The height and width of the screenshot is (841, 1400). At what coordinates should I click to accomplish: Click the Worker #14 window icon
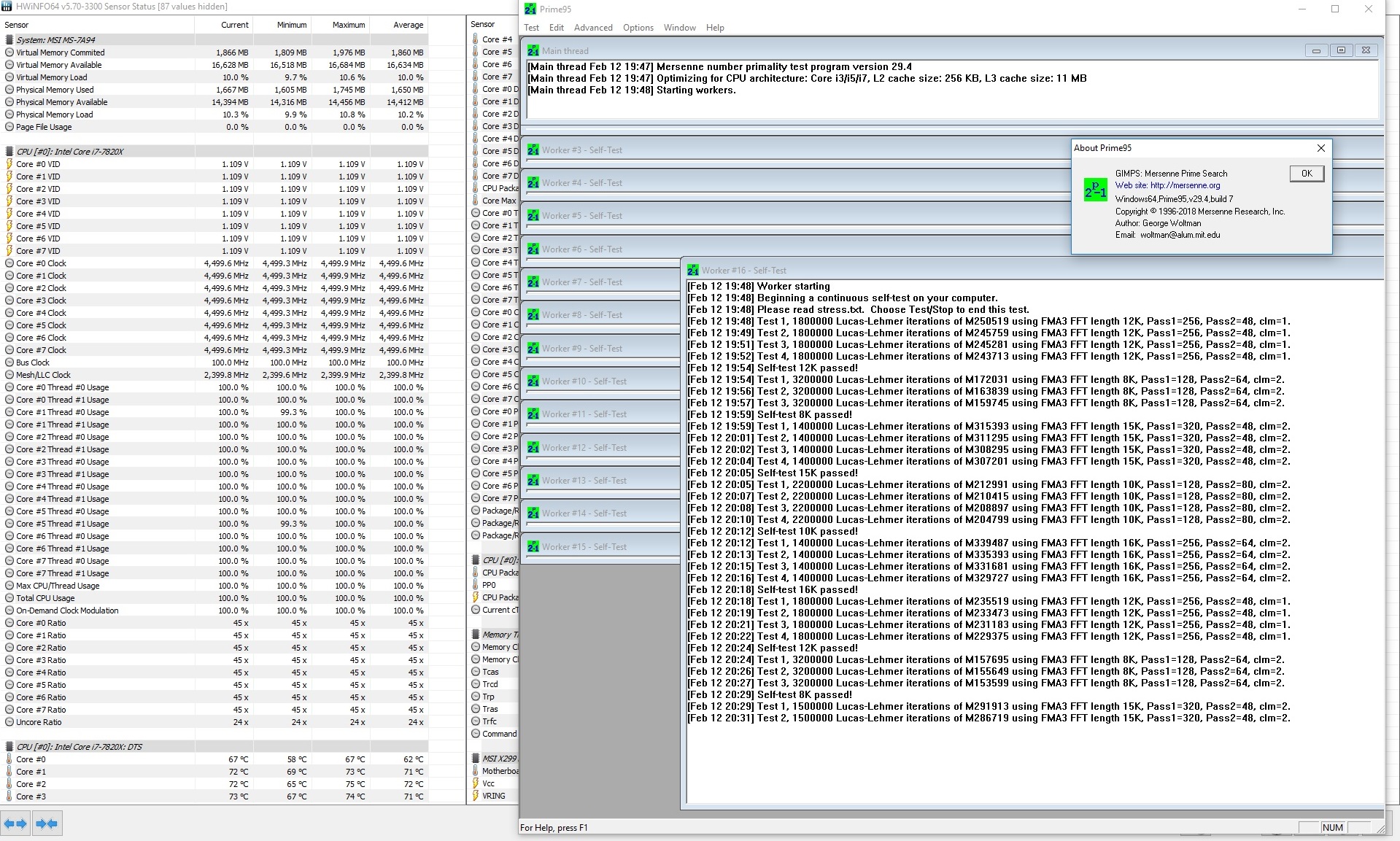coord(533,513)
